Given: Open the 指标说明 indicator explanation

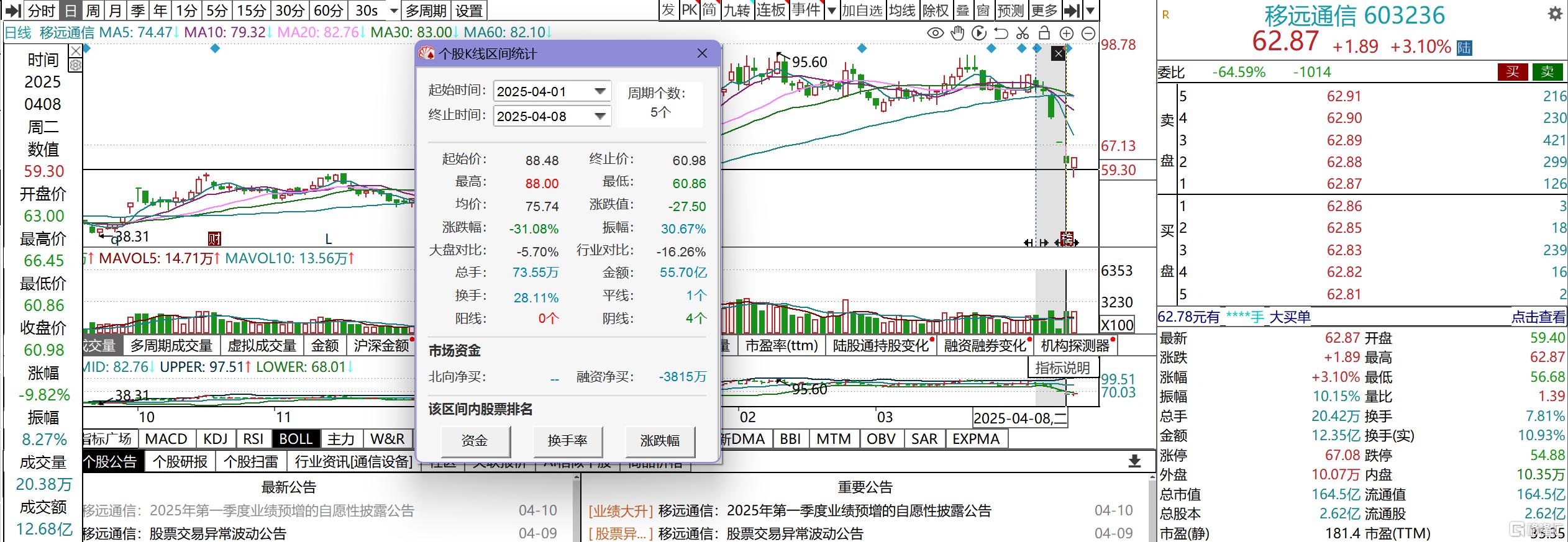Looking at the screenshot, I should tap(1062, 368).
